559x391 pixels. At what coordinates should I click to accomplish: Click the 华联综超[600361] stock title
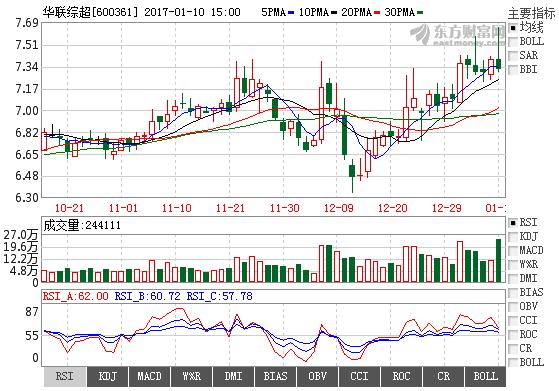click(90, 12)
